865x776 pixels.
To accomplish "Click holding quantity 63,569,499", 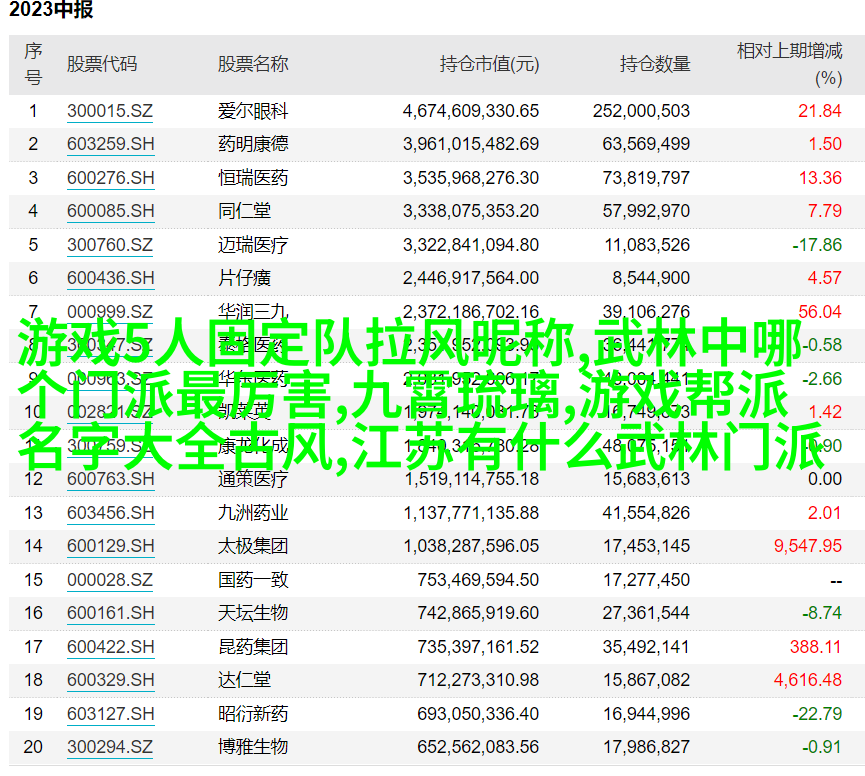I will 646,145.
